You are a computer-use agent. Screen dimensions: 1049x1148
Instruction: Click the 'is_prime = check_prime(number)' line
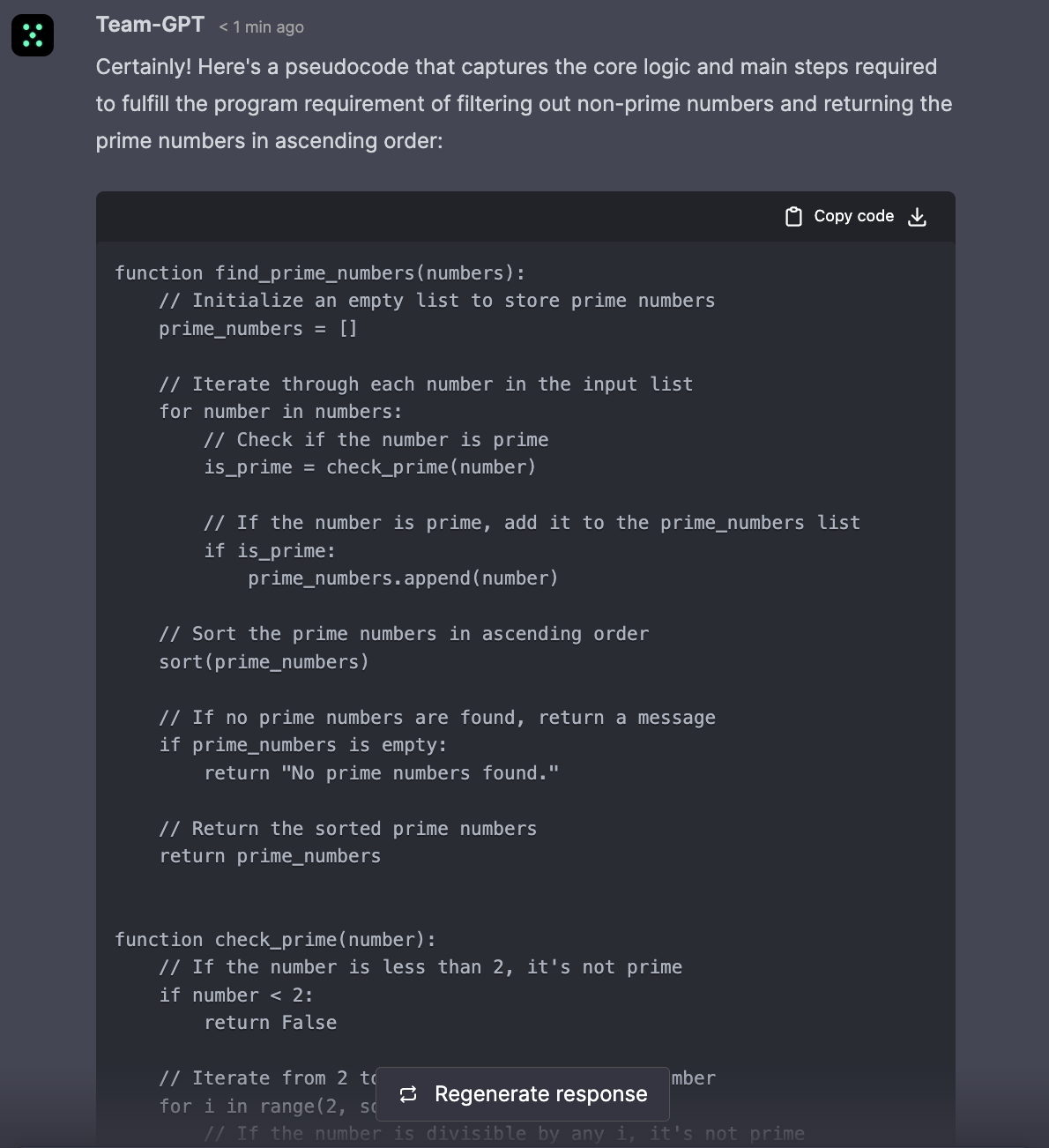click(369, 467)
